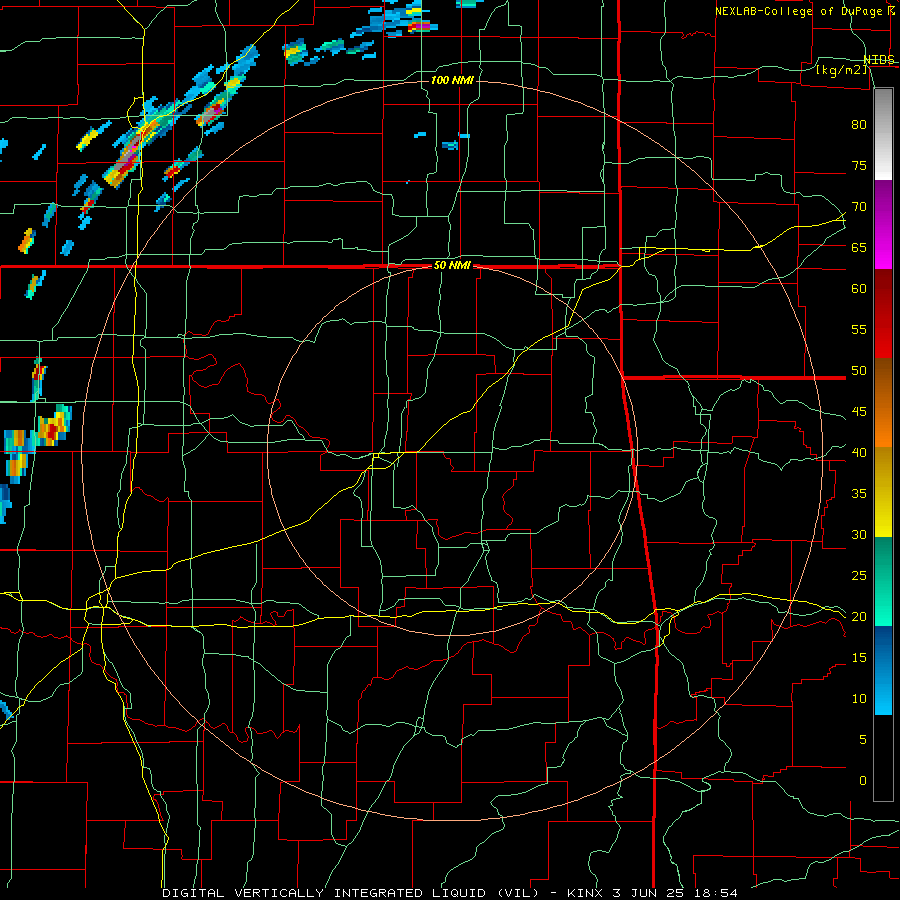Viewport: 900px width, 900px height.
Task: Click the "45" value on the scale
Action: coord(859,412)
